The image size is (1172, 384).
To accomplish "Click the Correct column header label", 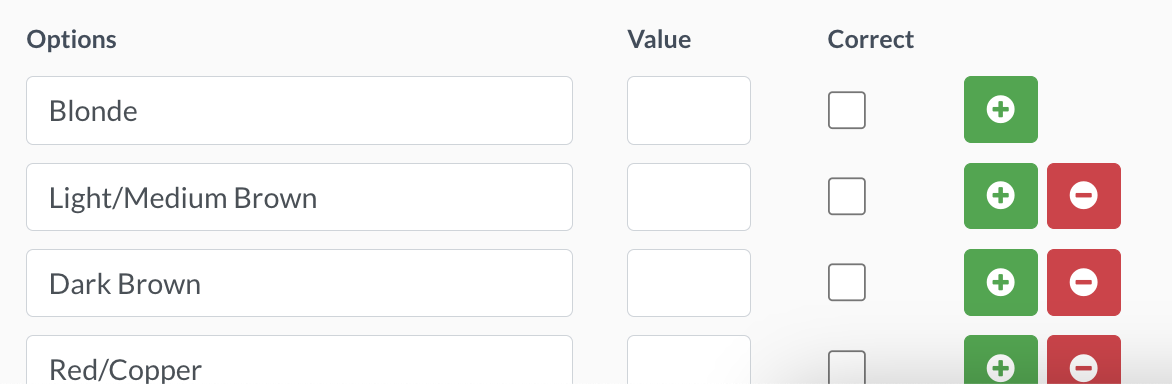I will [871, 39].
